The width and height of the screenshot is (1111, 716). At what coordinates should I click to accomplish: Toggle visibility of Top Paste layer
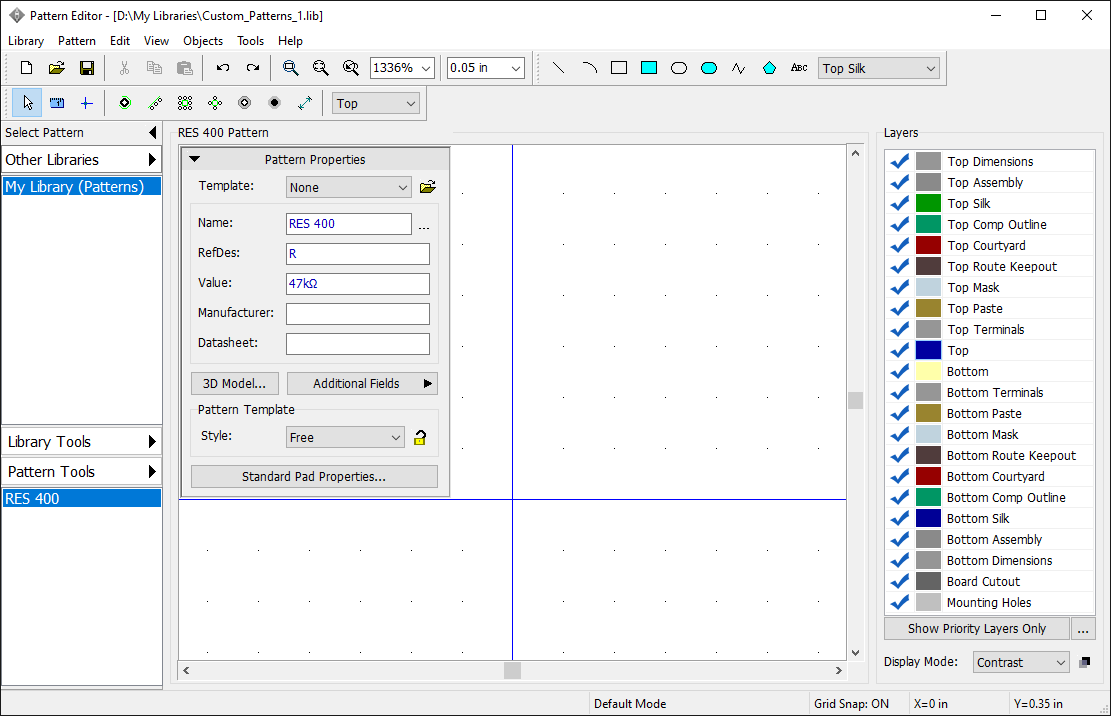coord(900,308)
